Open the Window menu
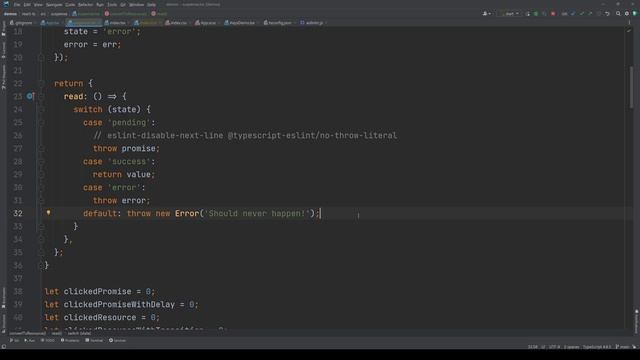The height and width of the screenshot is (360, 640). pyautogui.click(x=136, y=4)
